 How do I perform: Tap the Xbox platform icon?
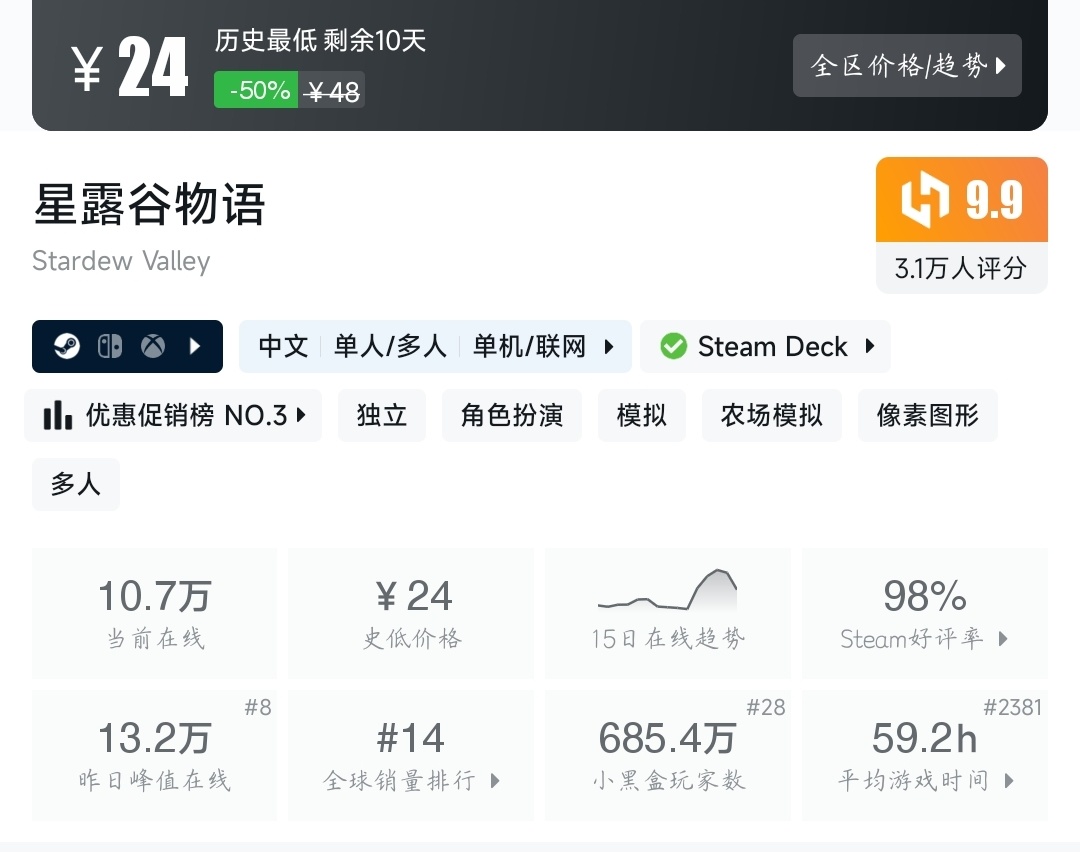click(x=153, y=346)
